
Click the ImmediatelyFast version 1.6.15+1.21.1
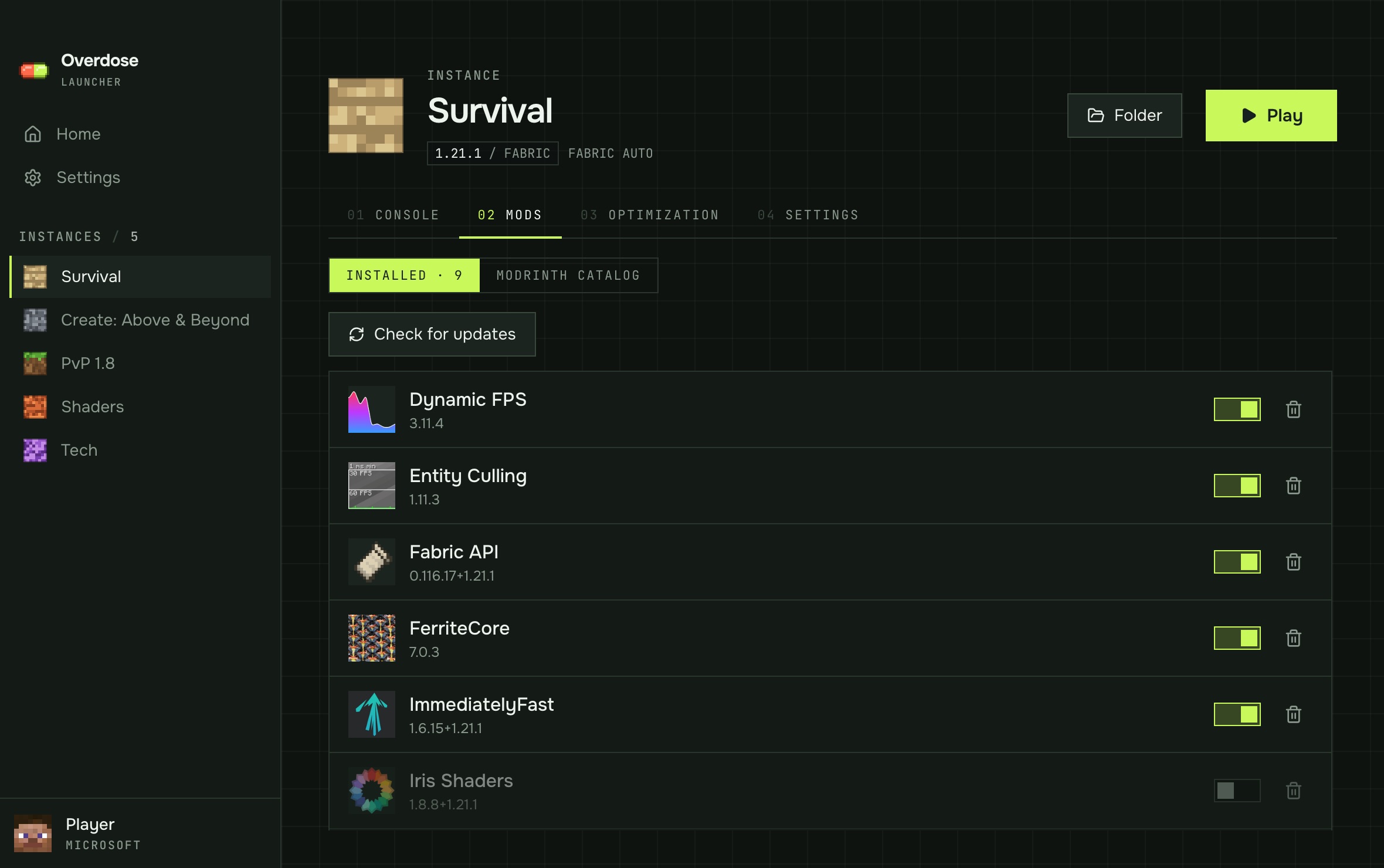tap(446, 728)
